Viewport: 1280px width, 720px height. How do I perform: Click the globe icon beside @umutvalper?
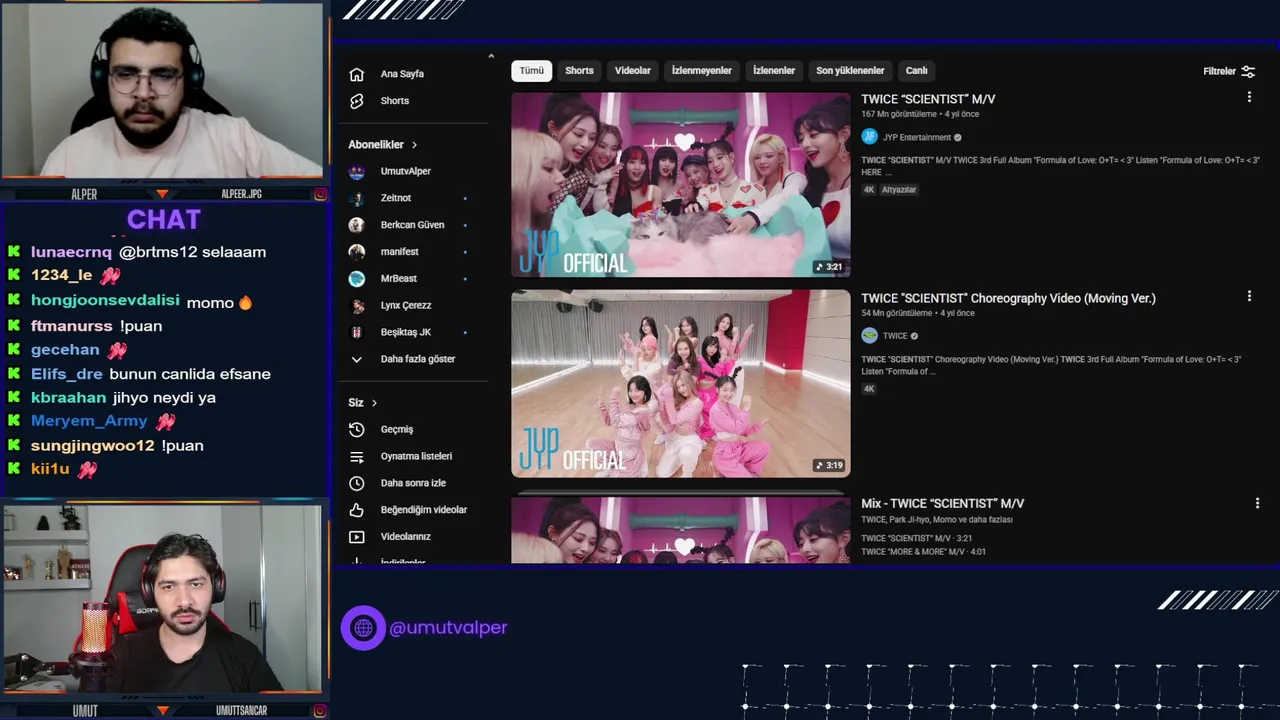pyautogui.click(x=363, y=628)
